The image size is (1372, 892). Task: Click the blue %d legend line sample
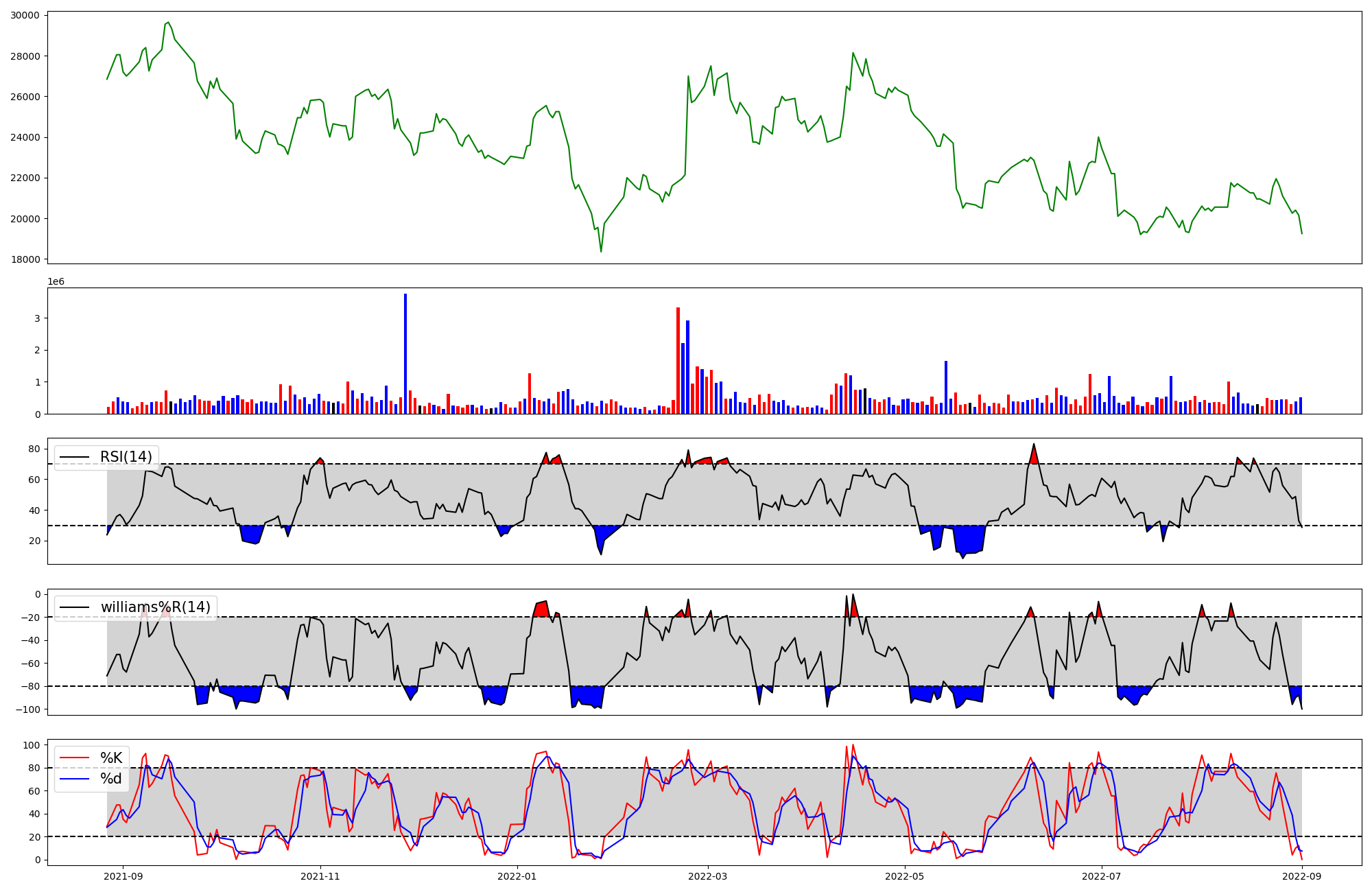coord(75,779)
